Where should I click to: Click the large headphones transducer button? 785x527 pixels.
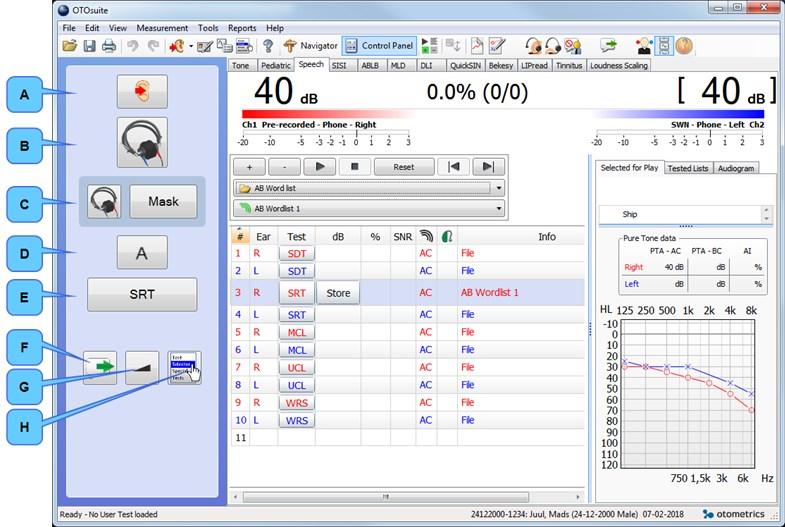[142, 143]
